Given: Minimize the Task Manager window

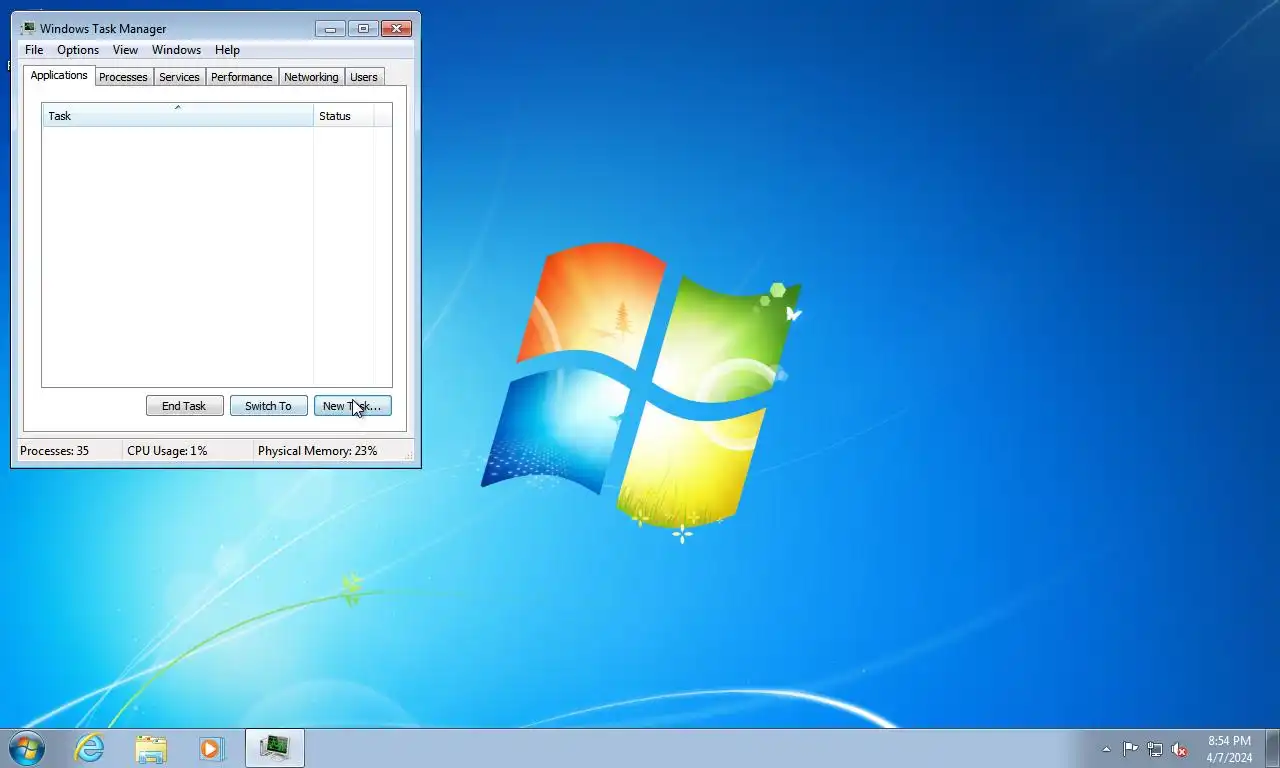Looking at the screenshot, I should click(x=330, y=29).
